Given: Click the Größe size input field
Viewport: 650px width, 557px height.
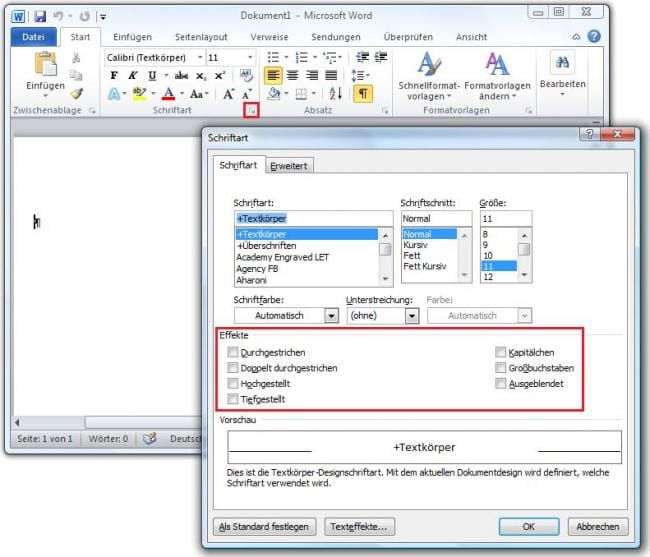Looking at the screenshot, I should point(506,218).
